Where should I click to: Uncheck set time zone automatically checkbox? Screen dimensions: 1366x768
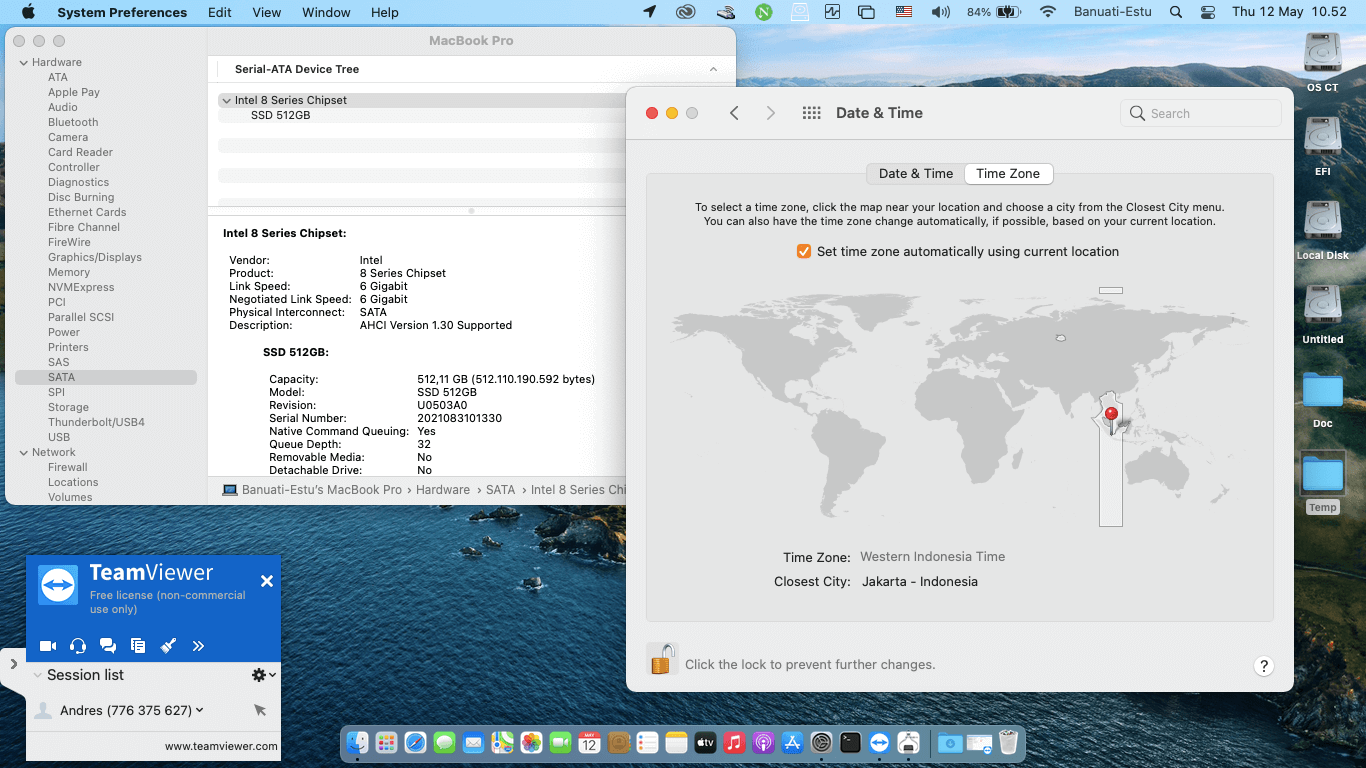803,252
